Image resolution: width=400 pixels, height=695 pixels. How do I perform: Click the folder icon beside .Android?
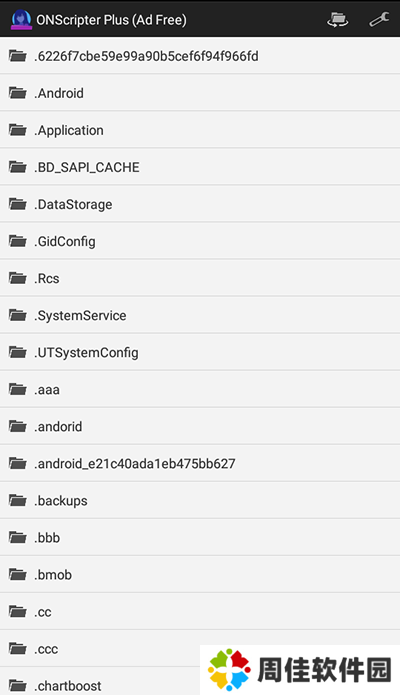point(18,93)
